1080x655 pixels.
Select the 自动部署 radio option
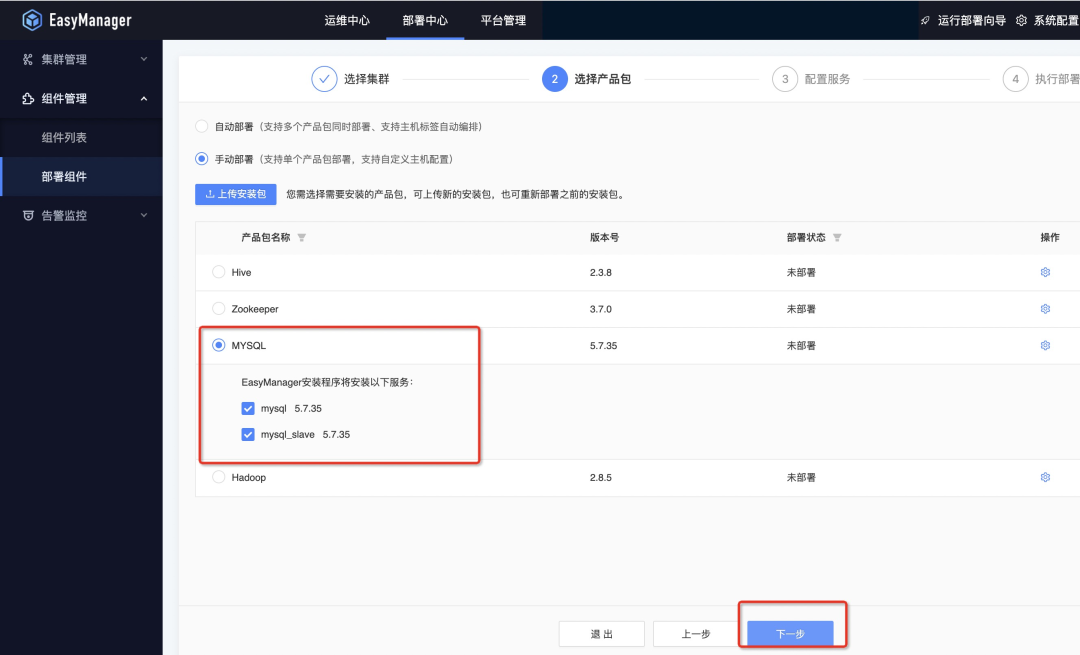201,126
